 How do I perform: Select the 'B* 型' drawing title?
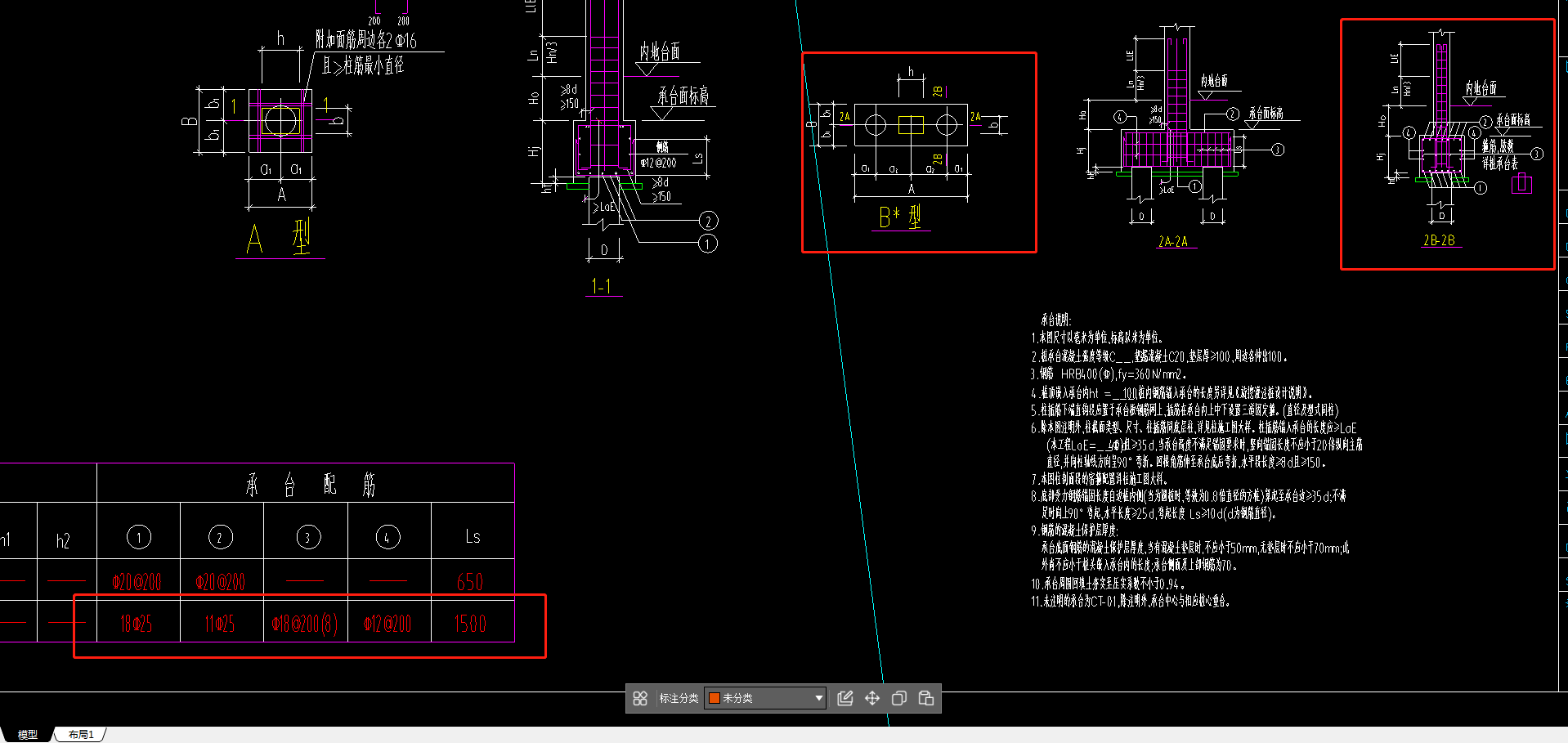900,217
